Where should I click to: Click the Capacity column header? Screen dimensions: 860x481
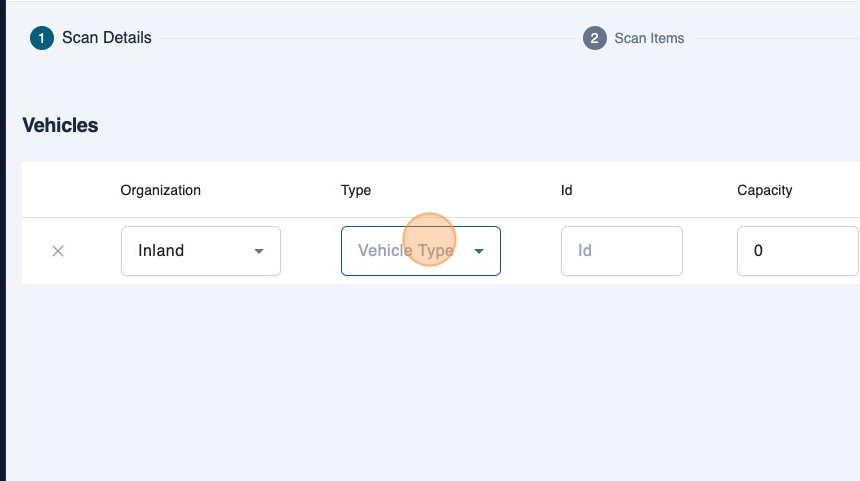[x=764, y=190]
